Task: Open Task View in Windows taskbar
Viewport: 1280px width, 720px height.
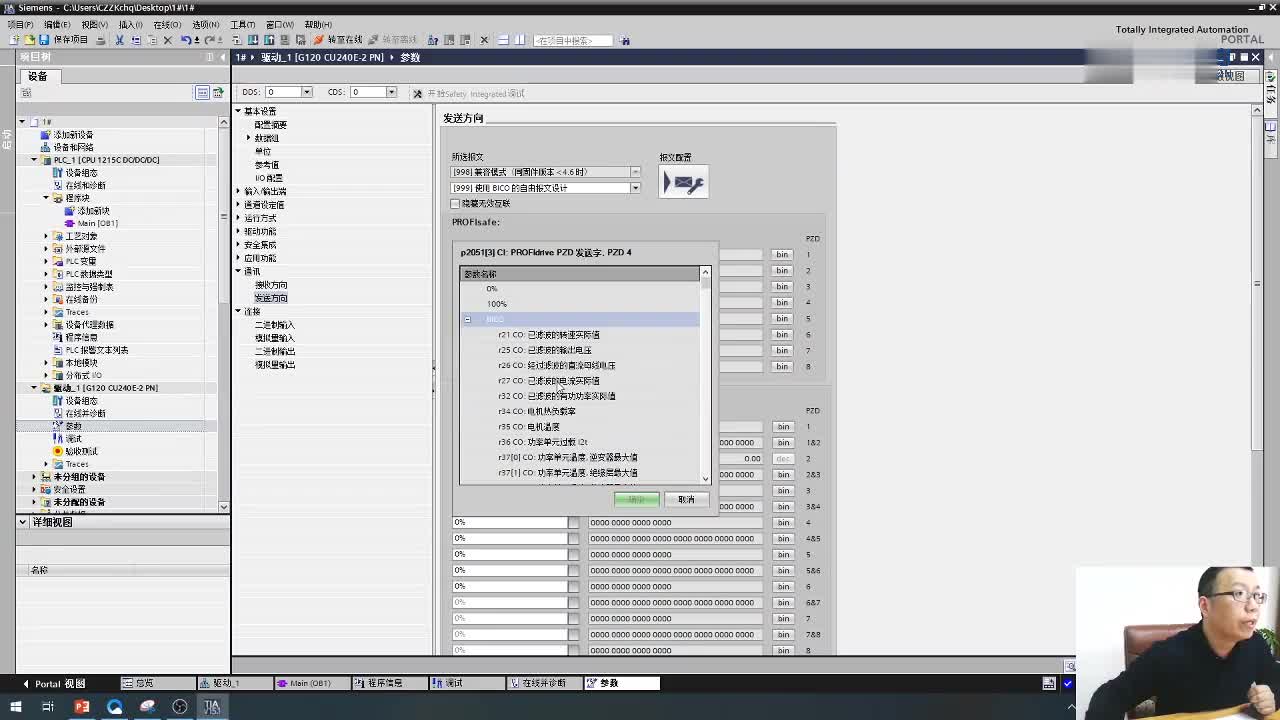Action: point(48,706)
